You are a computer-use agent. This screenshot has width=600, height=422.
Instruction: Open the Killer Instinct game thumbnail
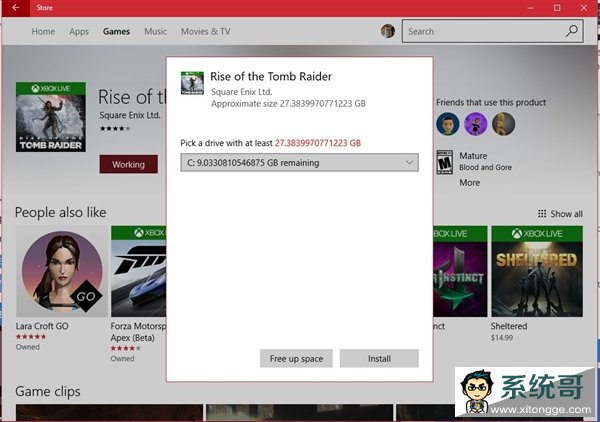pyautogui.click(x=460, y=271)
